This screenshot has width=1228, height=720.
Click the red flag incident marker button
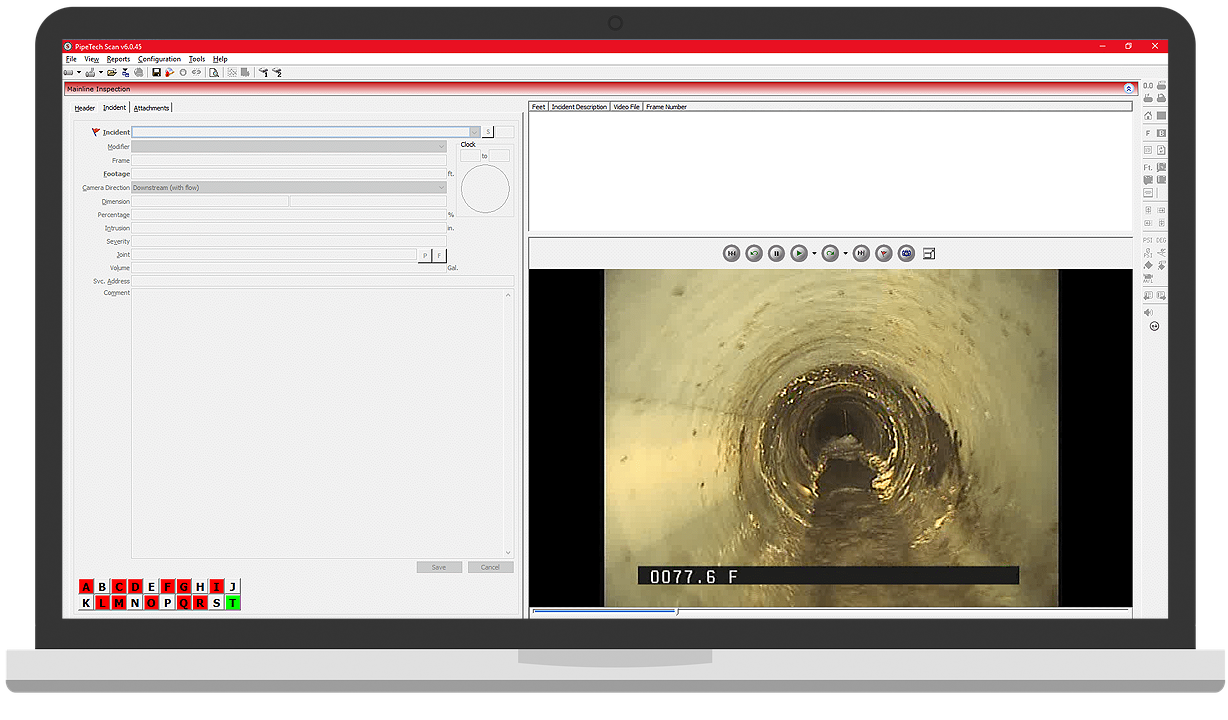point(883,253)
